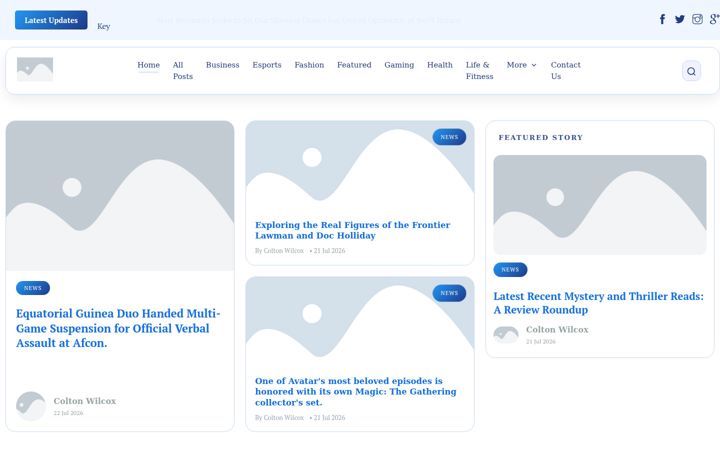Click Equatorial Guinea article thumbnail image
Image resolution: width=720 pixels, height=450 pixels.
[x=120, y=196]
